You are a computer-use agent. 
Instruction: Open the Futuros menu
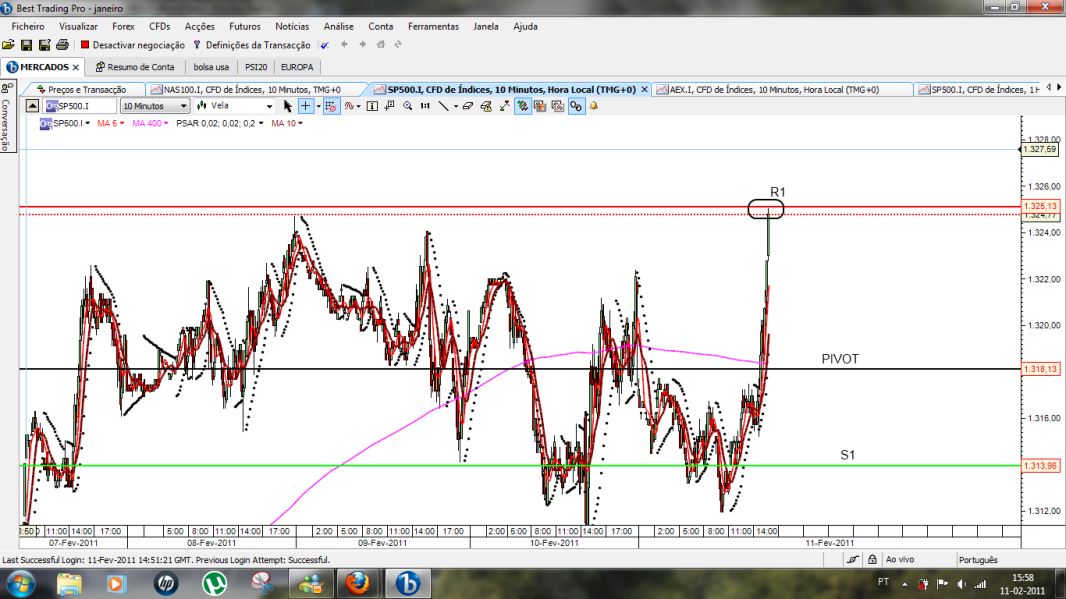(x=245, y=27)
